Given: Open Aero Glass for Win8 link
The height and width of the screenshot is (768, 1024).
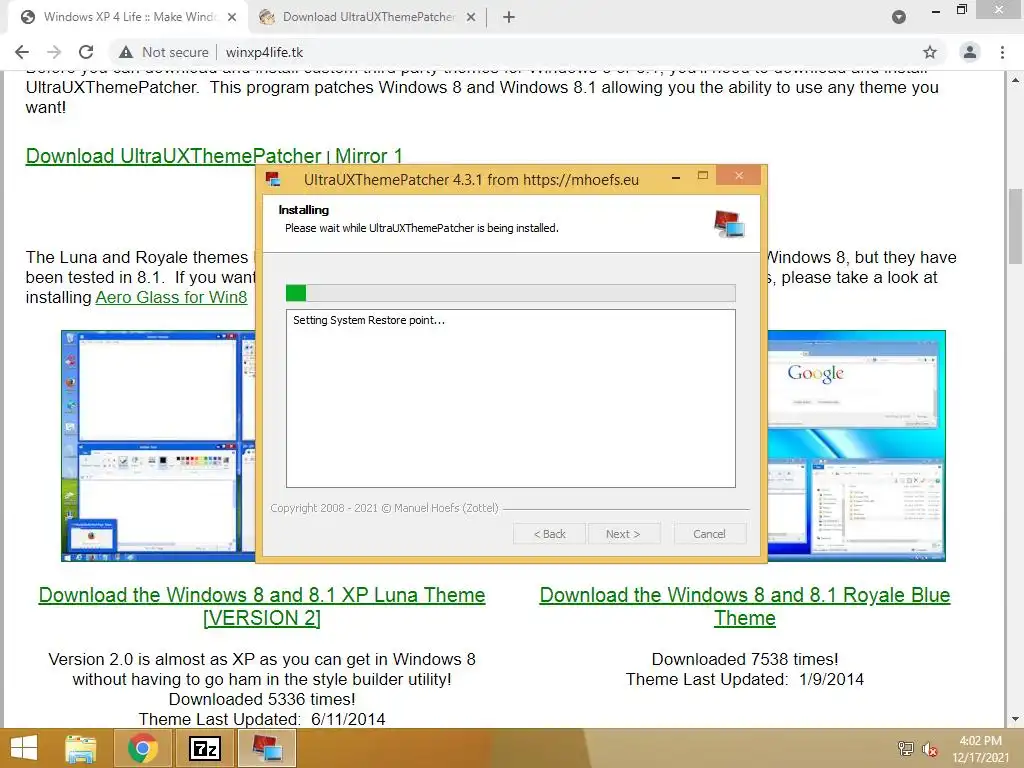Looking at the screenshot, I should point(171,297).
